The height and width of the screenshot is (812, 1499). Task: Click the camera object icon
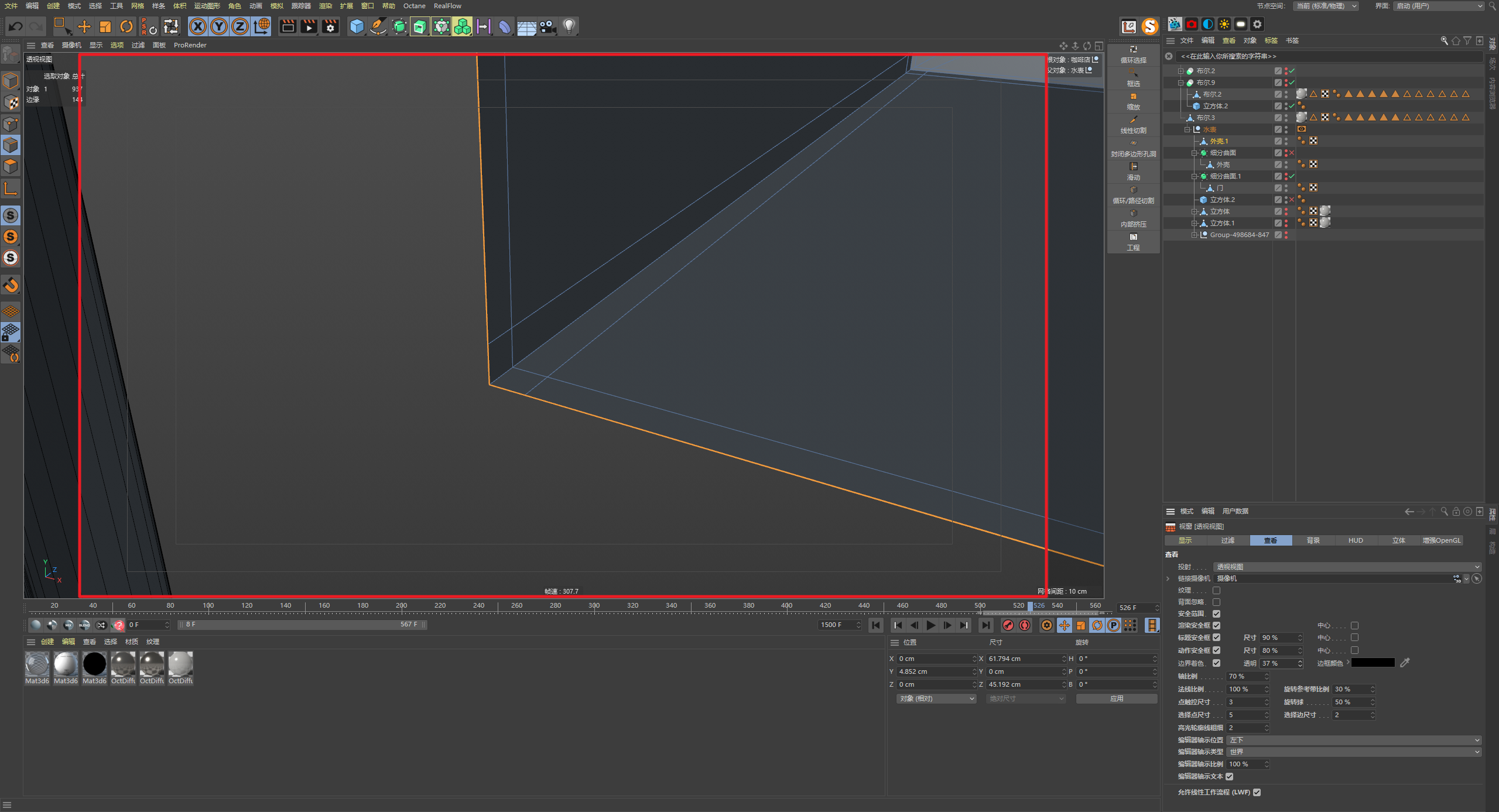(547, 26)
